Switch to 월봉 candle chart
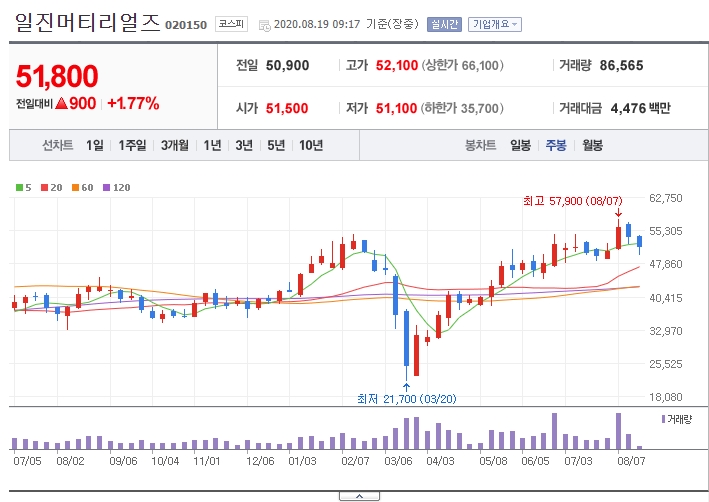Image resolution: width=709 pixels, height=502 pixels. click(x=592, y=145)
